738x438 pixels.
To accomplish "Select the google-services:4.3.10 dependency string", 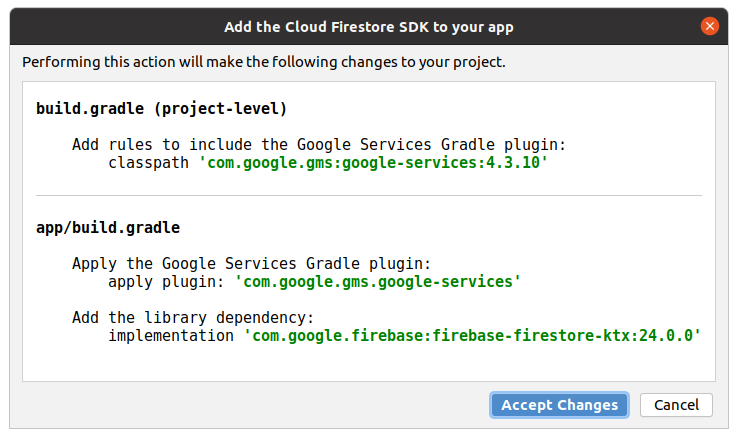I will pyautogui.click(x=373, y=162).
